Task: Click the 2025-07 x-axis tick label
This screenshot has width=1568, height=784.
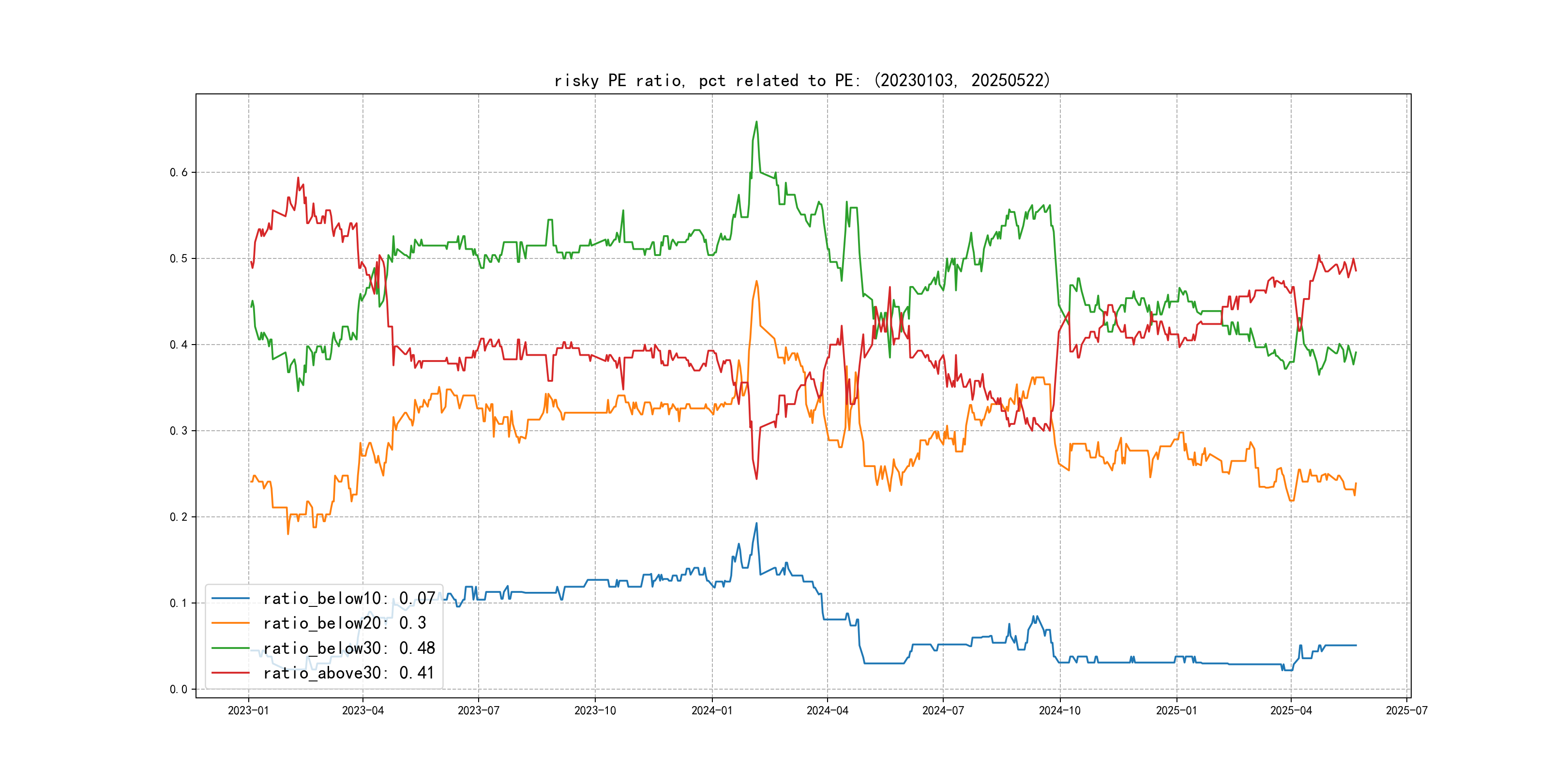Action: [1407, 710]
